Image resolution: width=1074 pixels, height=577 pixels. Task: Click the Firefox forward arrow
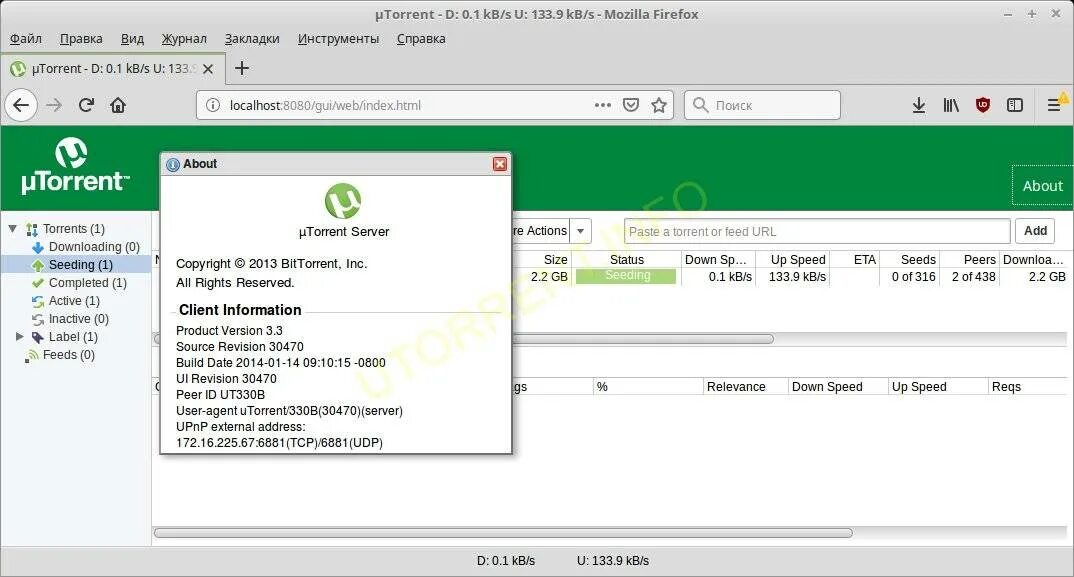pos(54,105)
